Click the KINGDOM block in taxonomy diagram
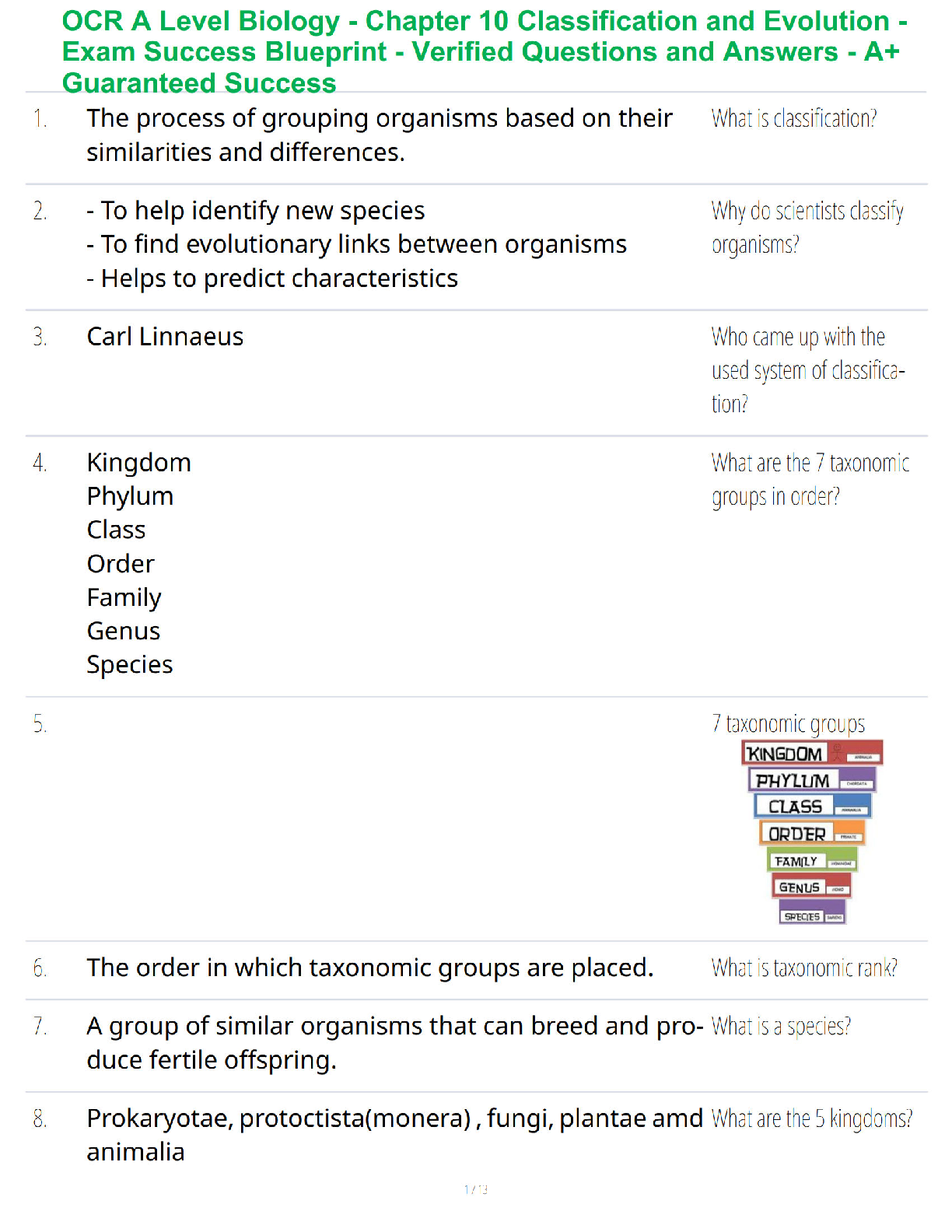Viewport: 952px width, 1232px height. coord(812,753)
